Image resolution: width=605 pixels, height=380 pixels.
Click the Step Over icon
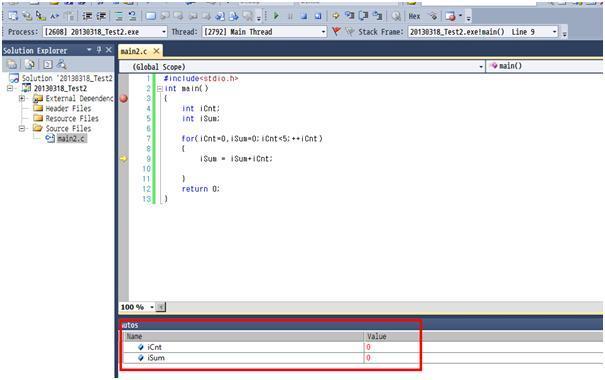[363, 16]
